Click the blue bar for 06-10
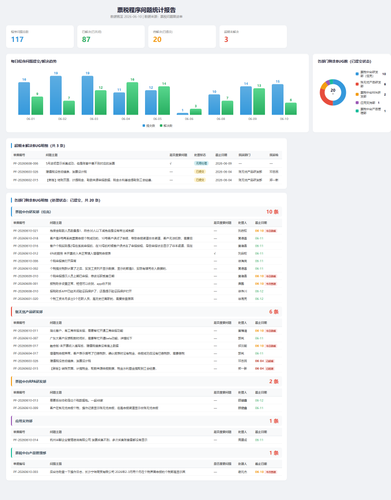 coord(278,99)
